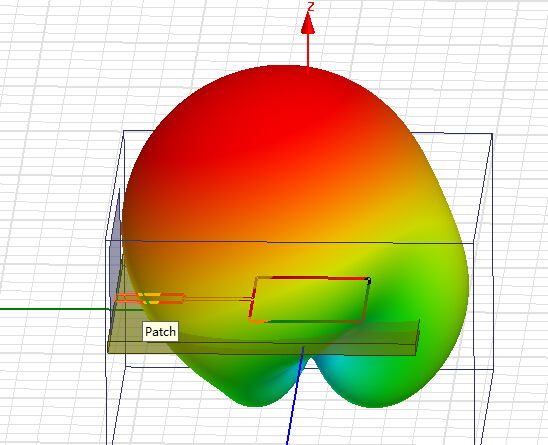Click the Patch tooltip label

161,331
